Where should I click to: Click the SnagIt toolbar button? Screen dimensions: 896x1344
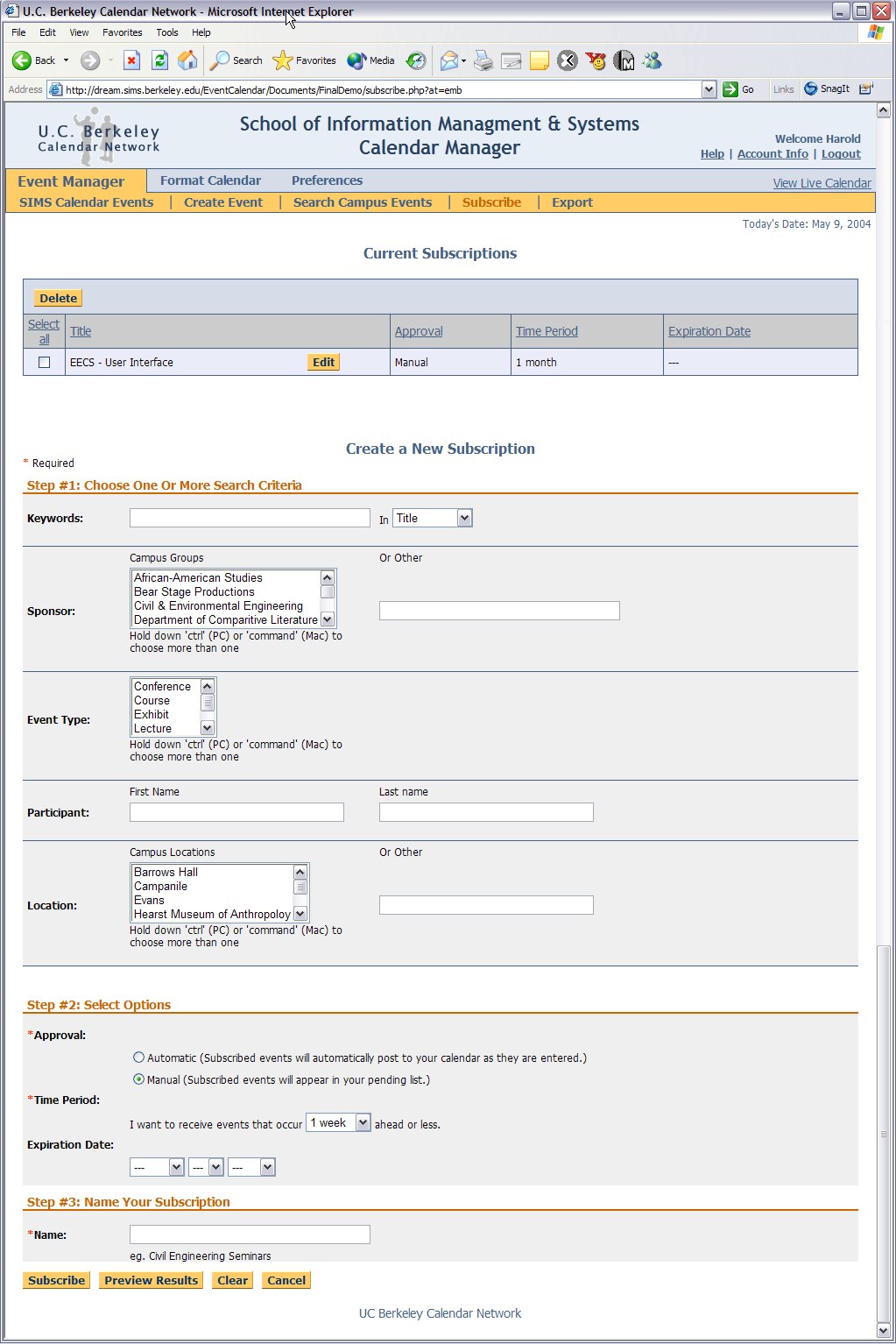coord(827,88)
